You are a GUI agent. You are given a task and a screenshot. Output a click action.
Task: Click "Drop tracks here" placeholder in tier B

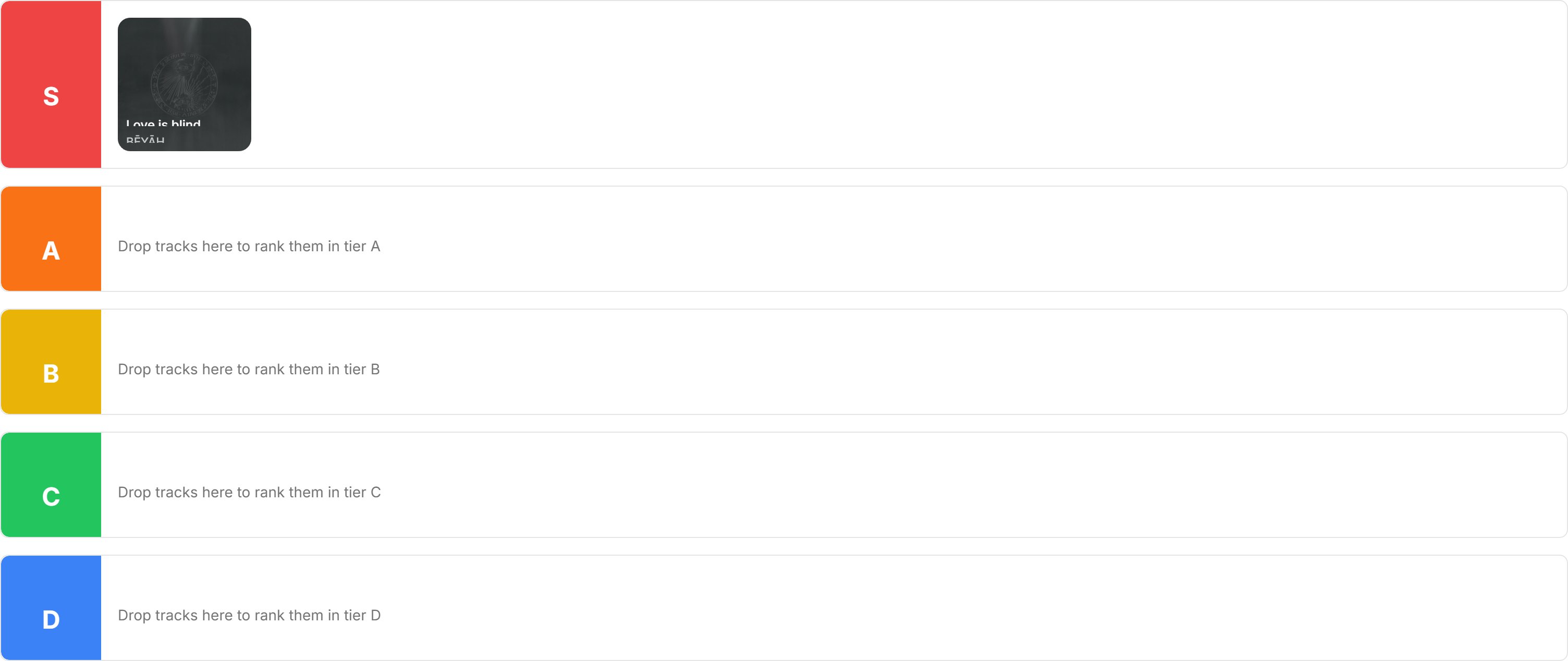pos(248,370)
